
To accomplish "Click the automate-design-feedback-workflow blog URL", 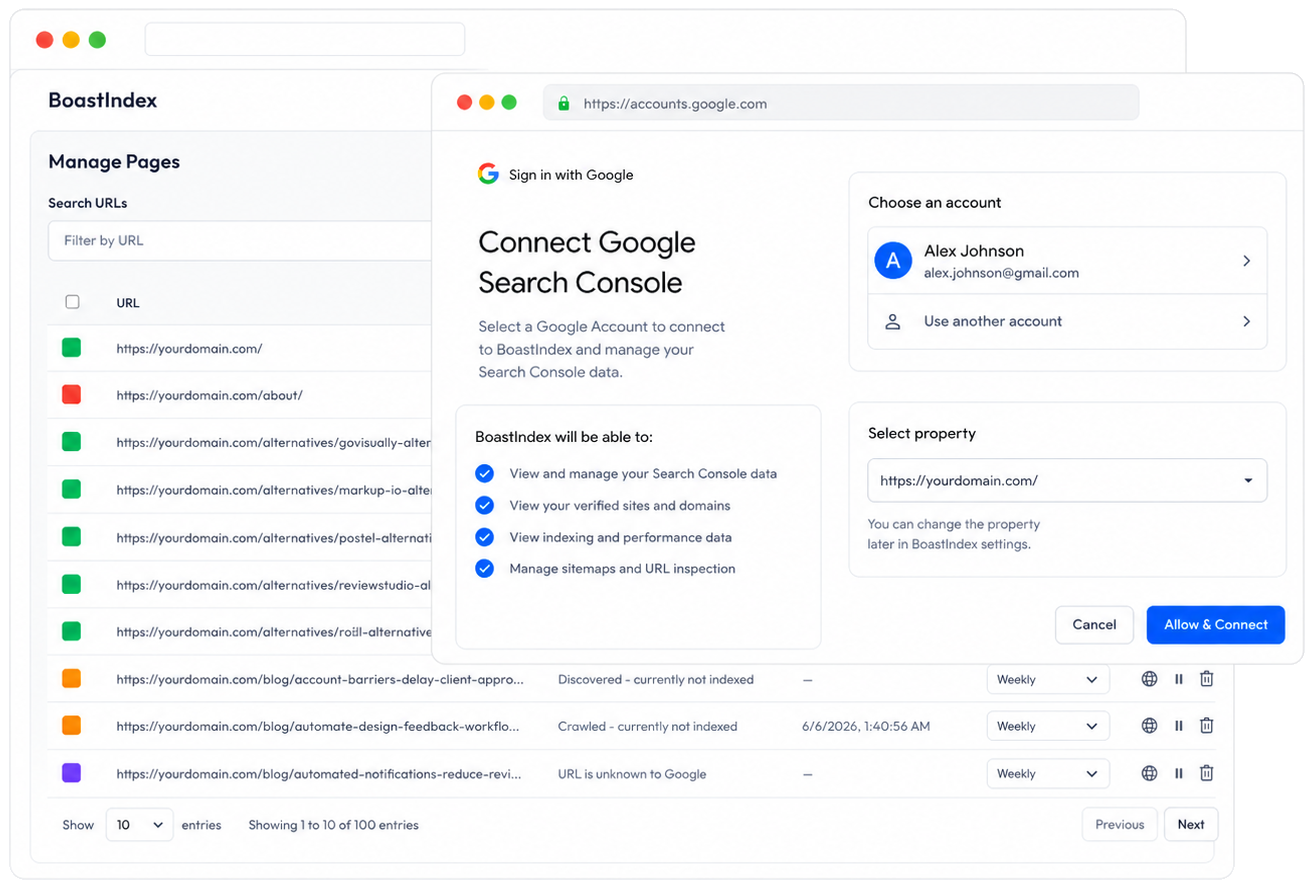I will 318,726.
